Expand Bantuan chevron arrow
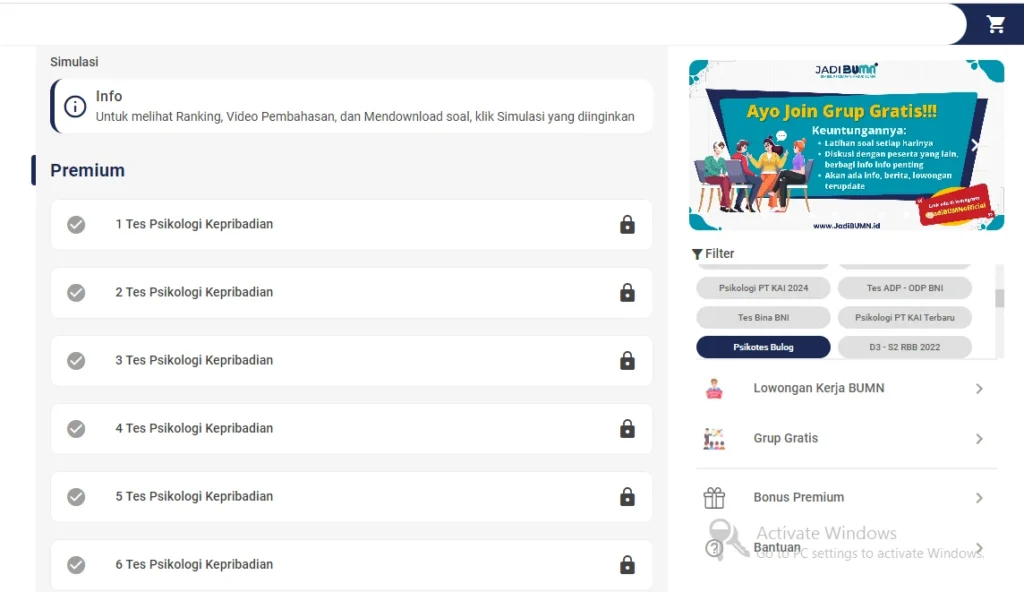The height and width of the screenshot is (592, 1024). [979, 548]
